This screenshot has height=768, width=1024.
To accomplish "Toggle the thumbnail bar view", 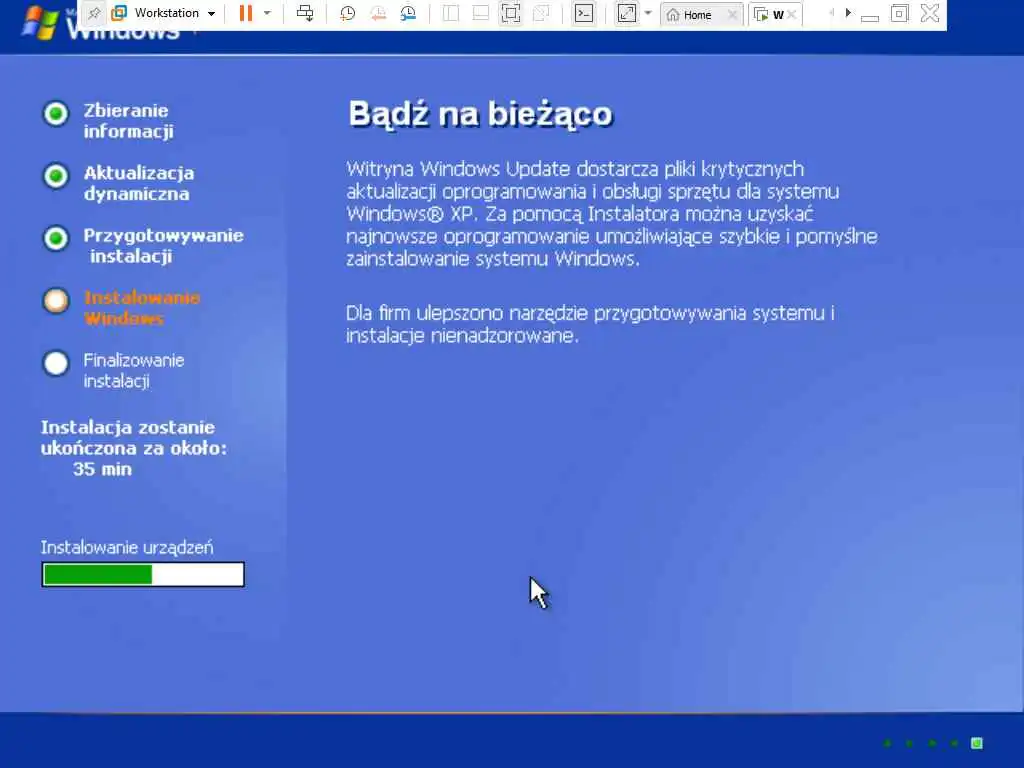I will (x=481, y=13).
